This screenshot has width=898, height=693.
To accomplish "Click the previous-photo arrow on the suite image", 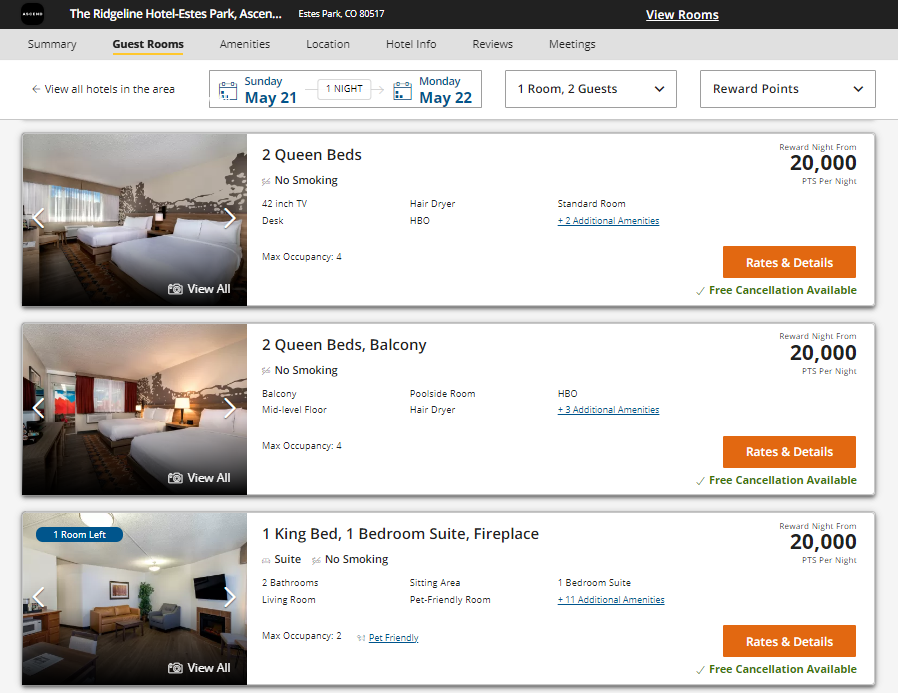I will click(38, 598).
